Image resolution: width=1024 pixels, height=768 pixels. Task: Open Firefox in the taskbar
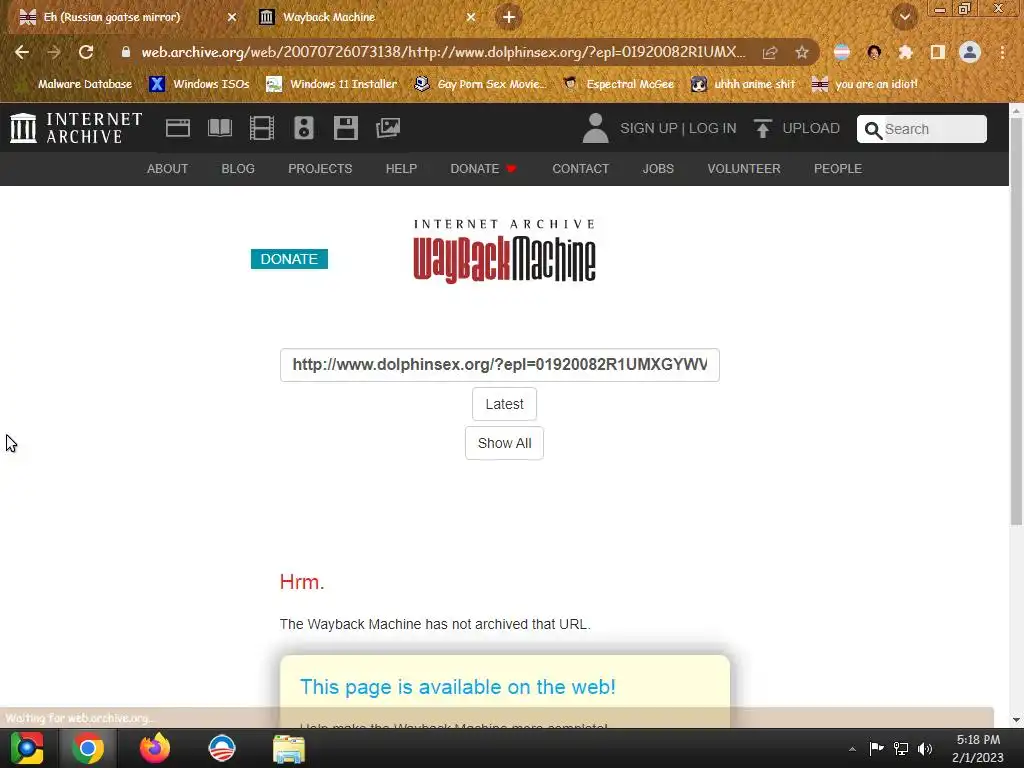coord(155,748)
